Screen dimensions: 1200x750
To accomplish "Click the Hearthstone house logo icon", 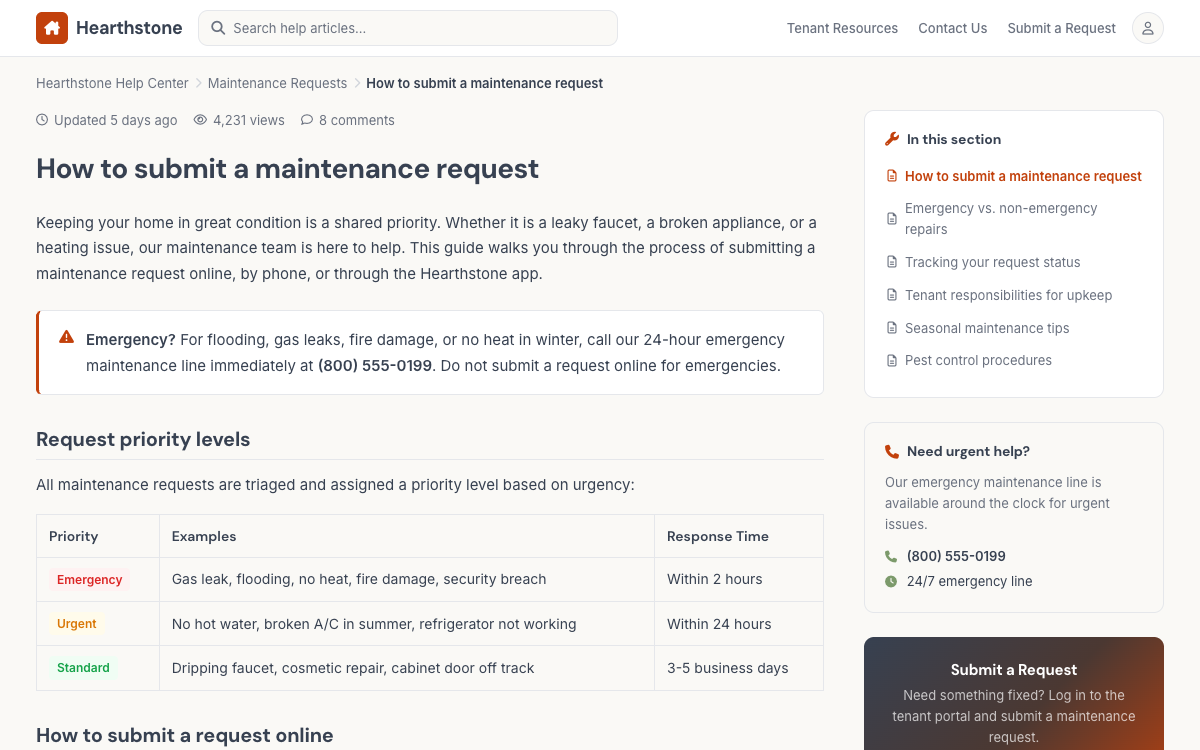I will pyautogui.click(x=52, y=28).
